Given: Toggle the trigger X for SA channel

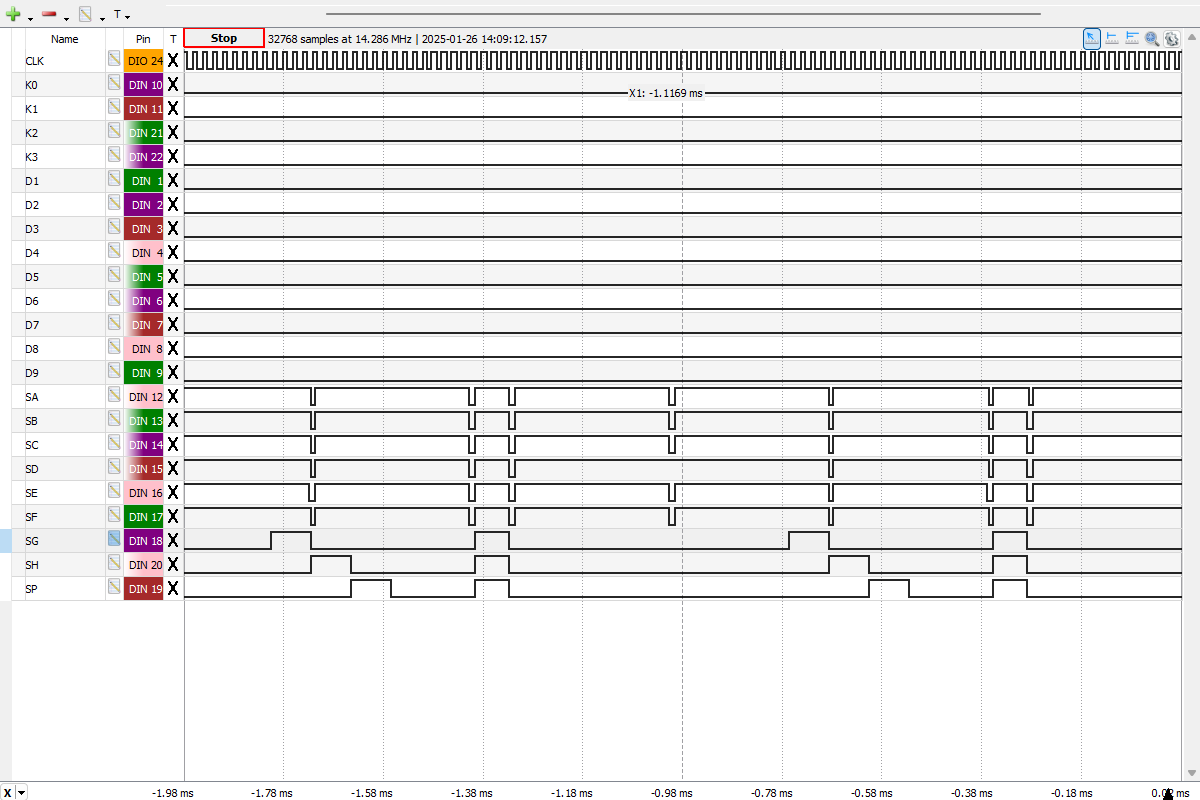Looking at the screenshot, I should pyautogui.click(x=173, y=397).
